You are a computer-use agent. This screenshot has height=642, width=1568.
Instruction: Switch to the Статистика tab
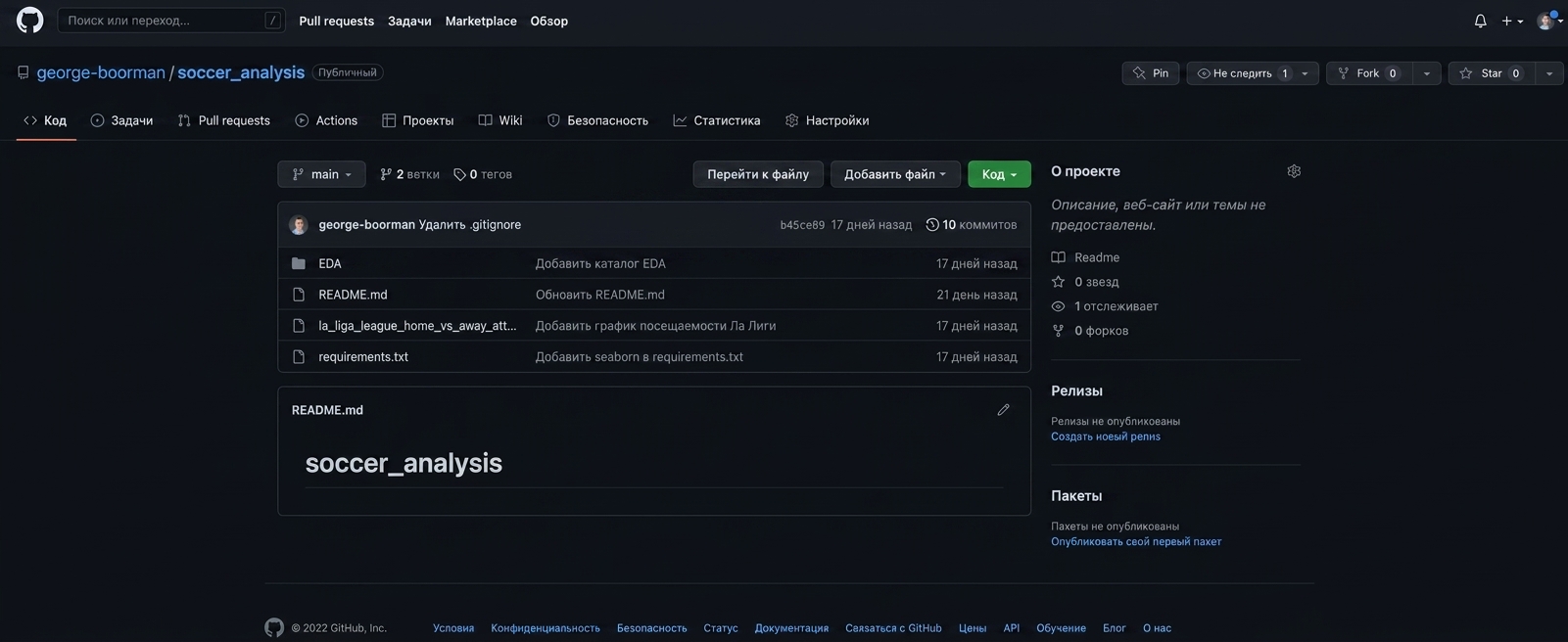tap(717, 120)
